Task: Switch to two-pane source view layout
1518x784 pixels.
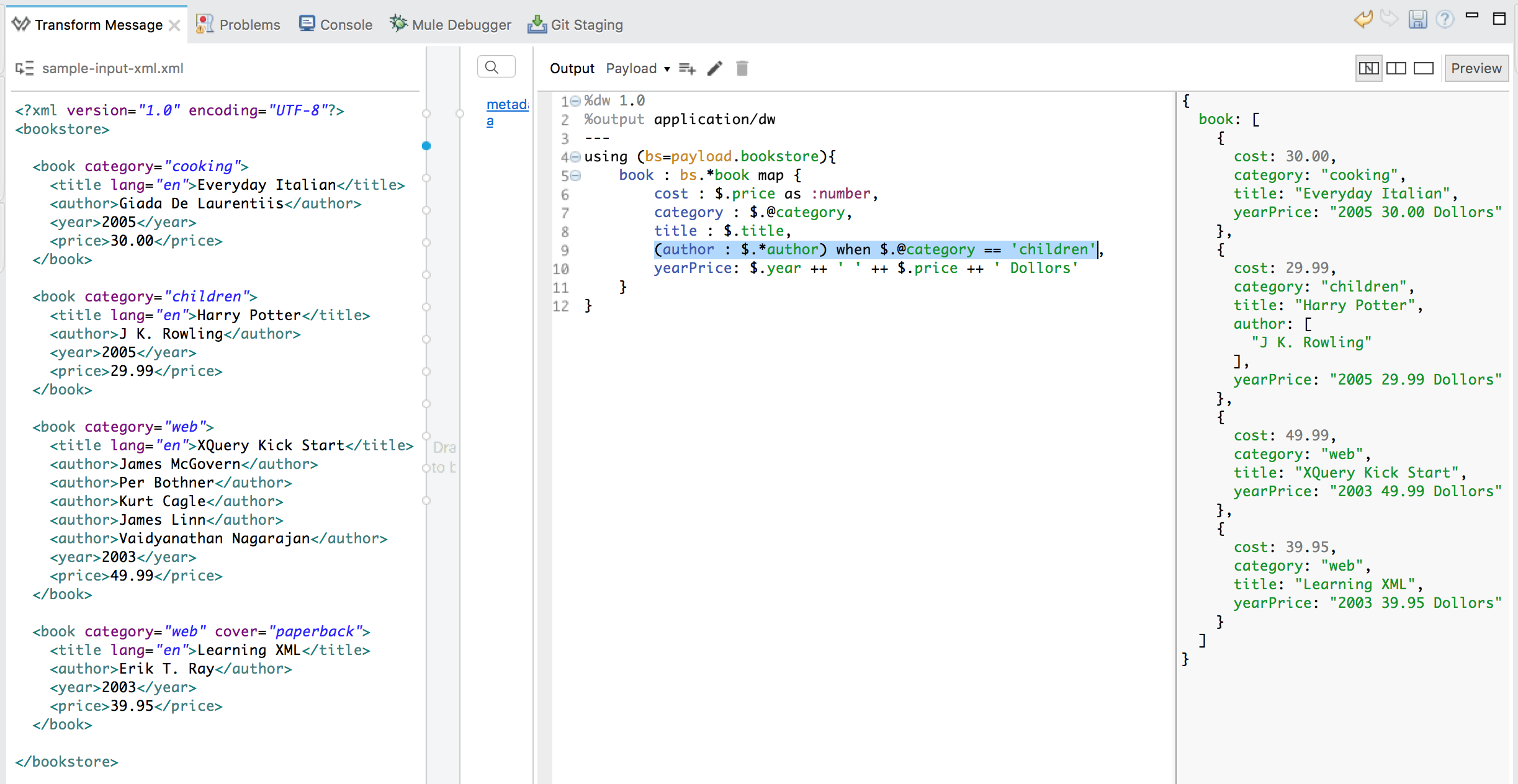Action: click(1396, 68)
